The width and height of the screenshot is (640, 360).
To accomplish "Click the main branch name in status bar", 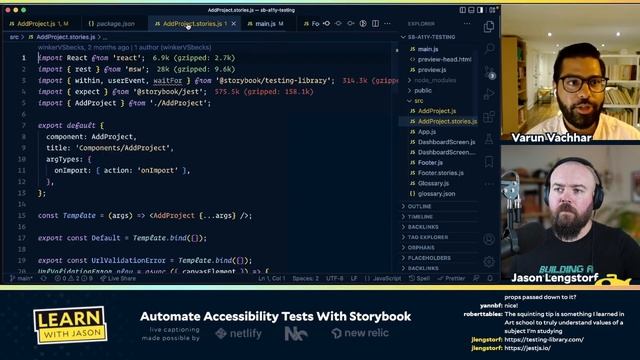I will (21, 278).
